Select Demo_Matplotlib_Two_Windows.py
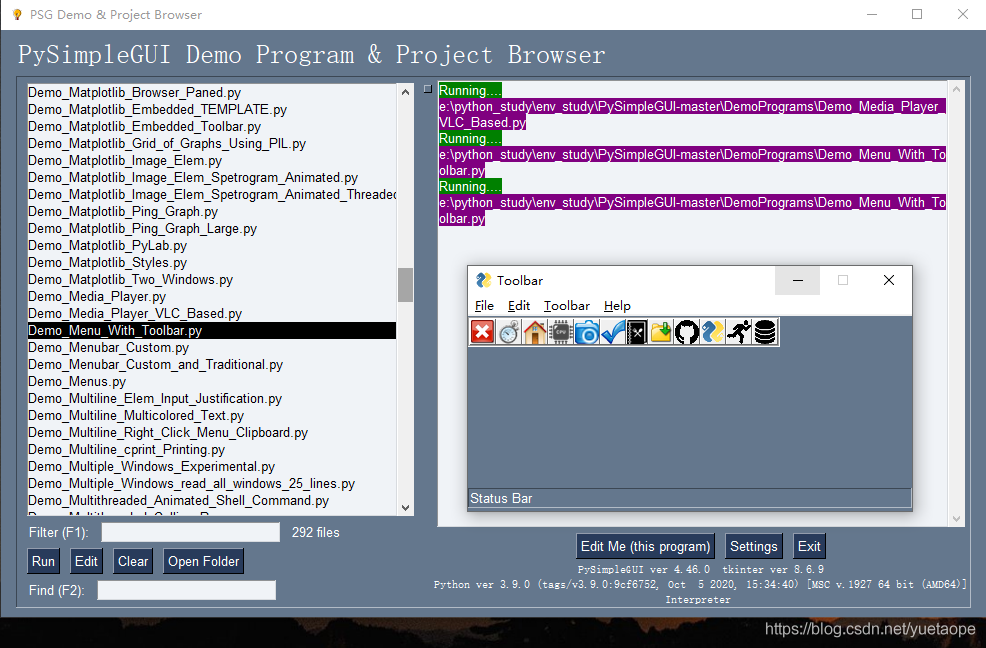This screenshot has height=648, width=986. coord(212,279)
